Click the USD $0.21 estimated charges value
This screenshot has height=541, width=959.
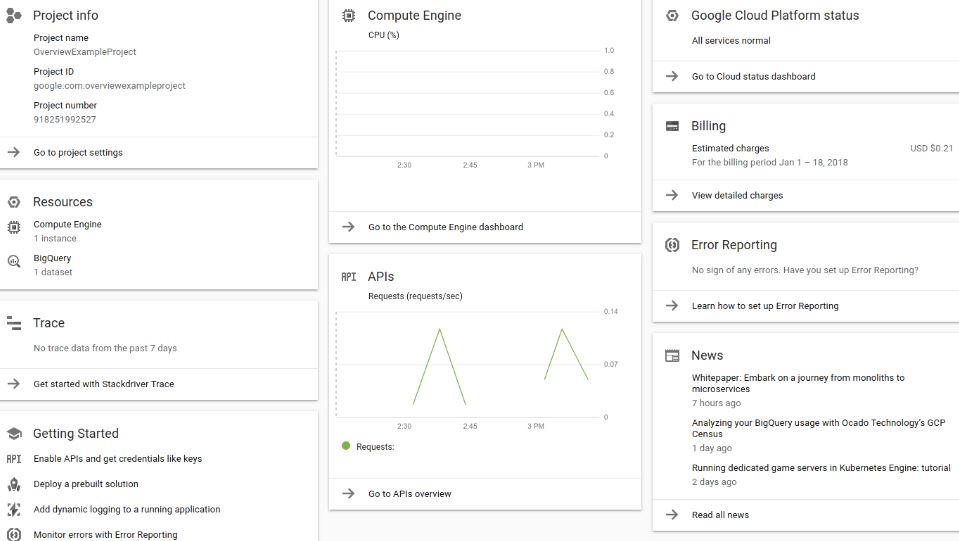click(x=931, y=148)
